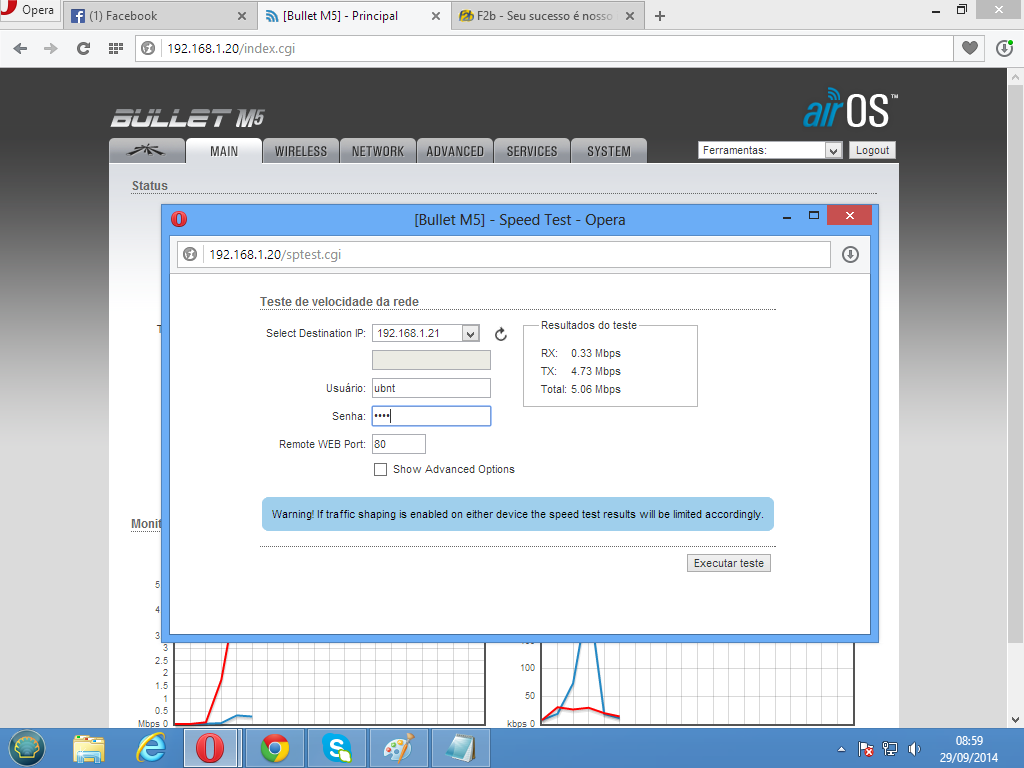This screenshot has width=1024, height=768.
Task: Select the MAIN tab
Action: (224, 151)
